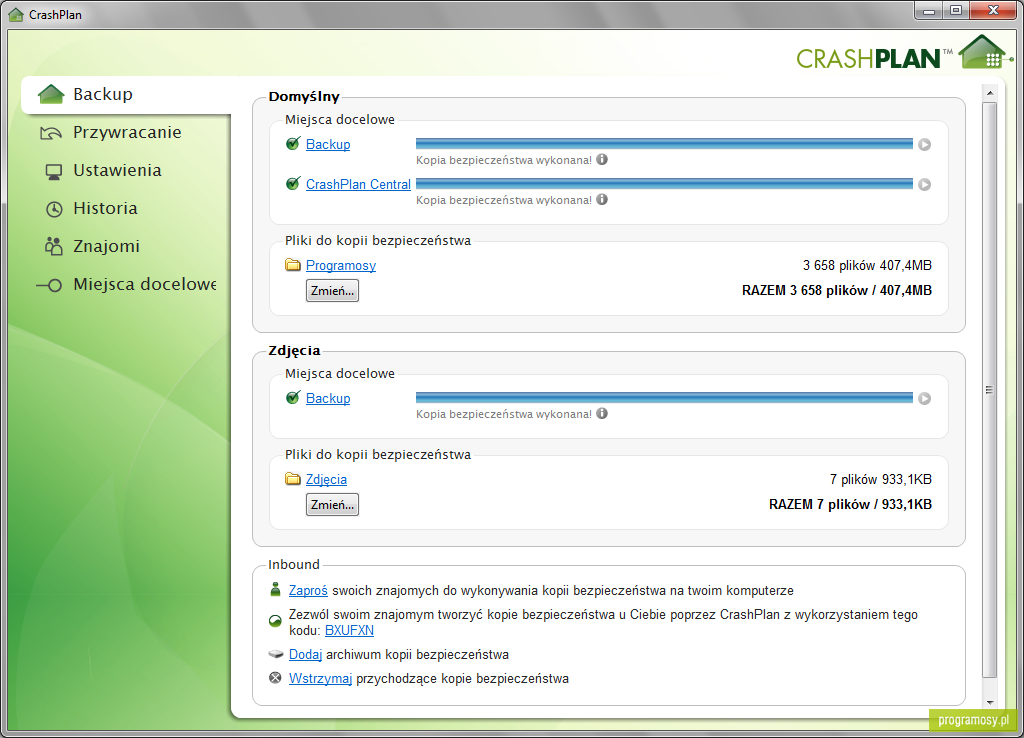The height and width of the screenshot is (738, 1024).
Task: Open the Zdjęcia folder link
Action: (x=326, y=479)
